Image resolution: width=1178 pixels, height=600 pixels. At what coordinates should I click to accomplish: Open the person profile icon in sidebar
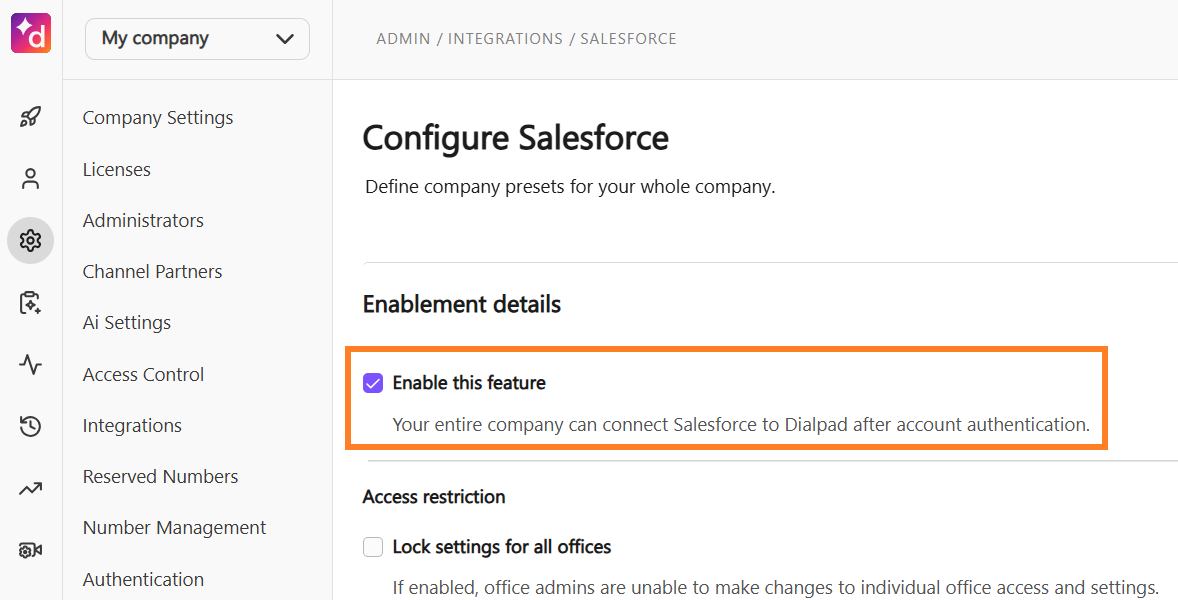(30, 179)
